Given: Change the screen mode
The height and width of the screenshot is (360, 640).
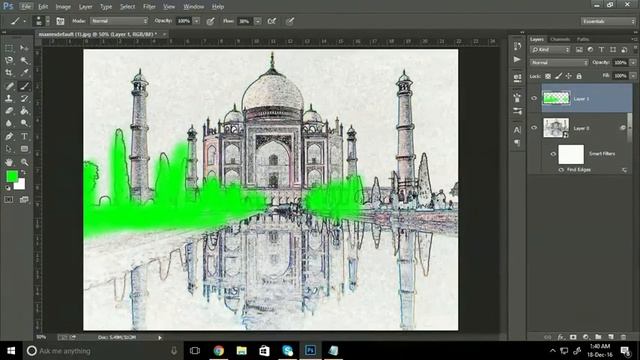Looking at the screenshot, I should [24, 200].
